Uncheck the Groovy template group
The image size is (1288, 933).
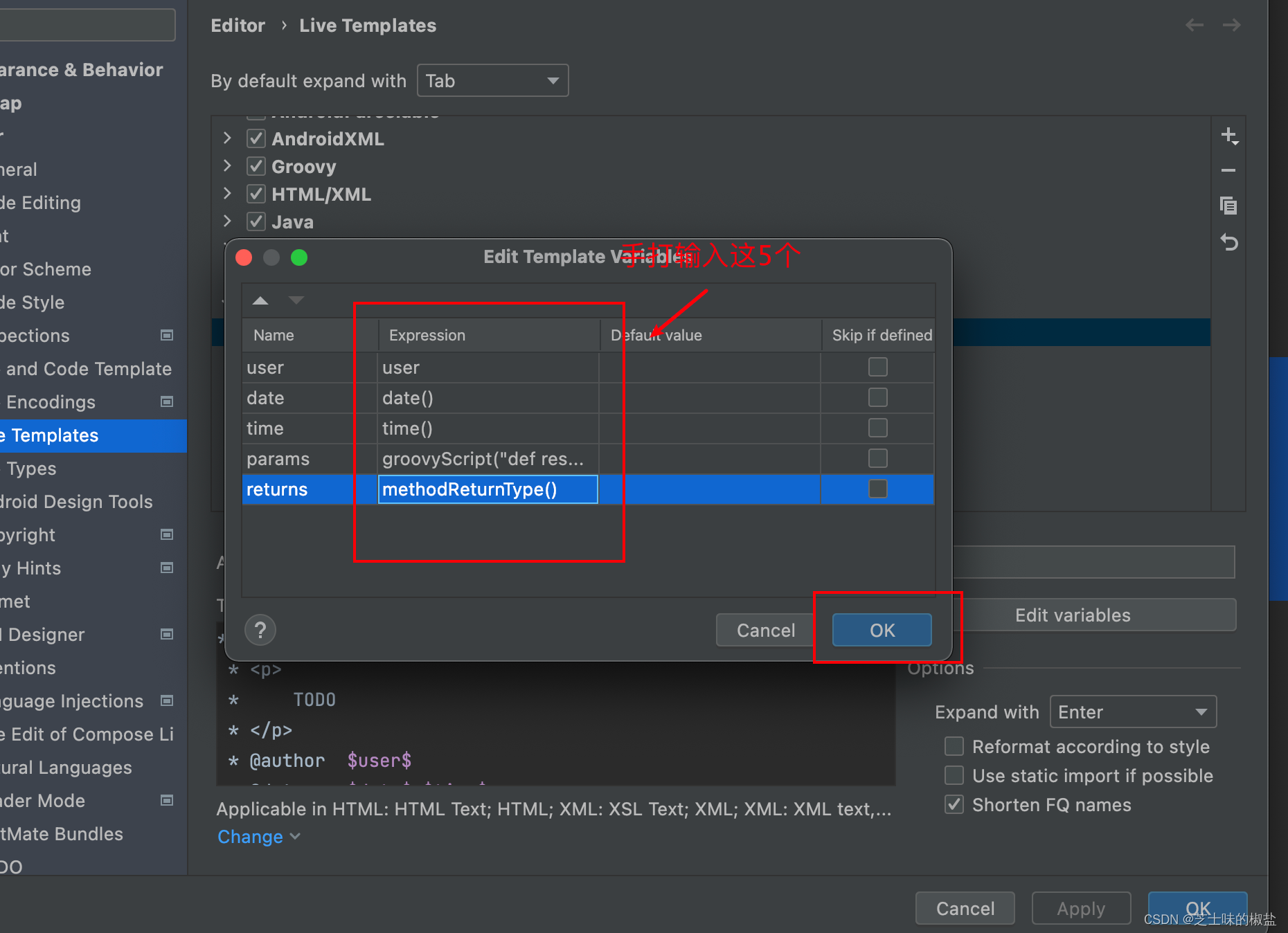pos(256,166)
